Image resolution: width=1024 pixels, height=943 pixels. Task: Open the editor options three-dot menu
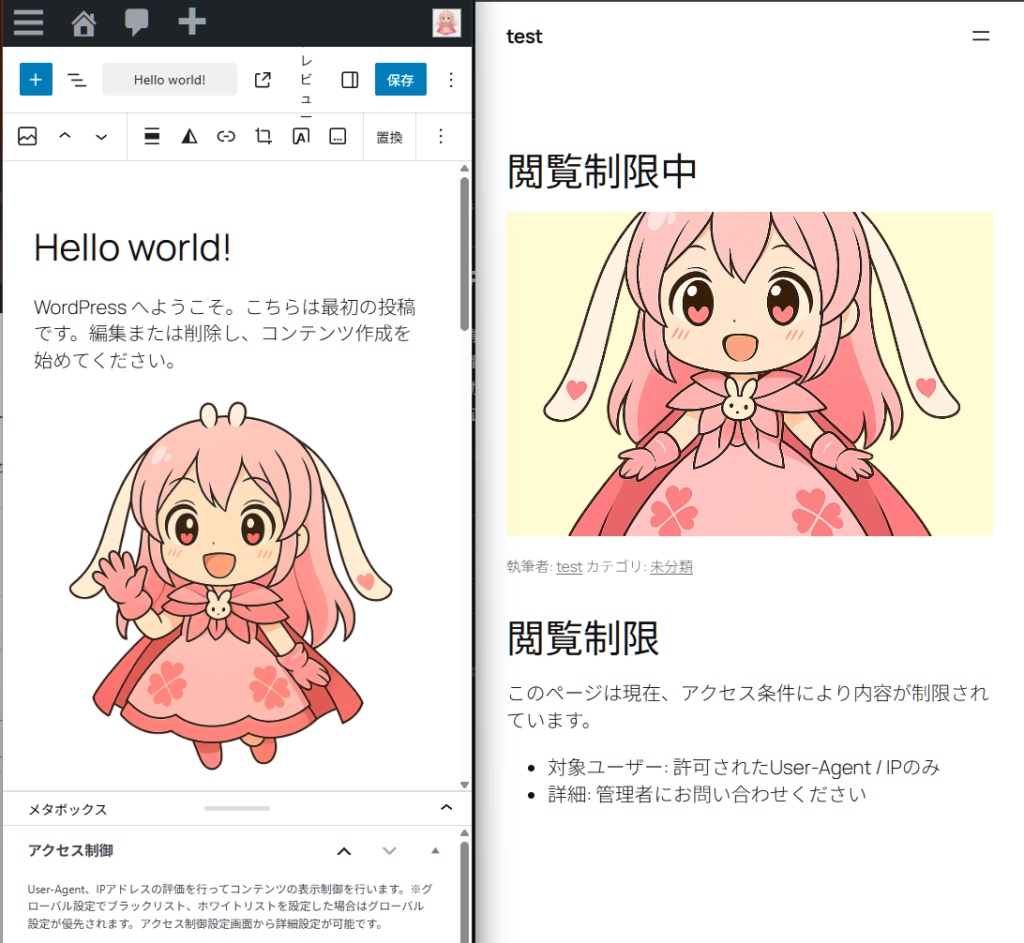click(450, 80)
